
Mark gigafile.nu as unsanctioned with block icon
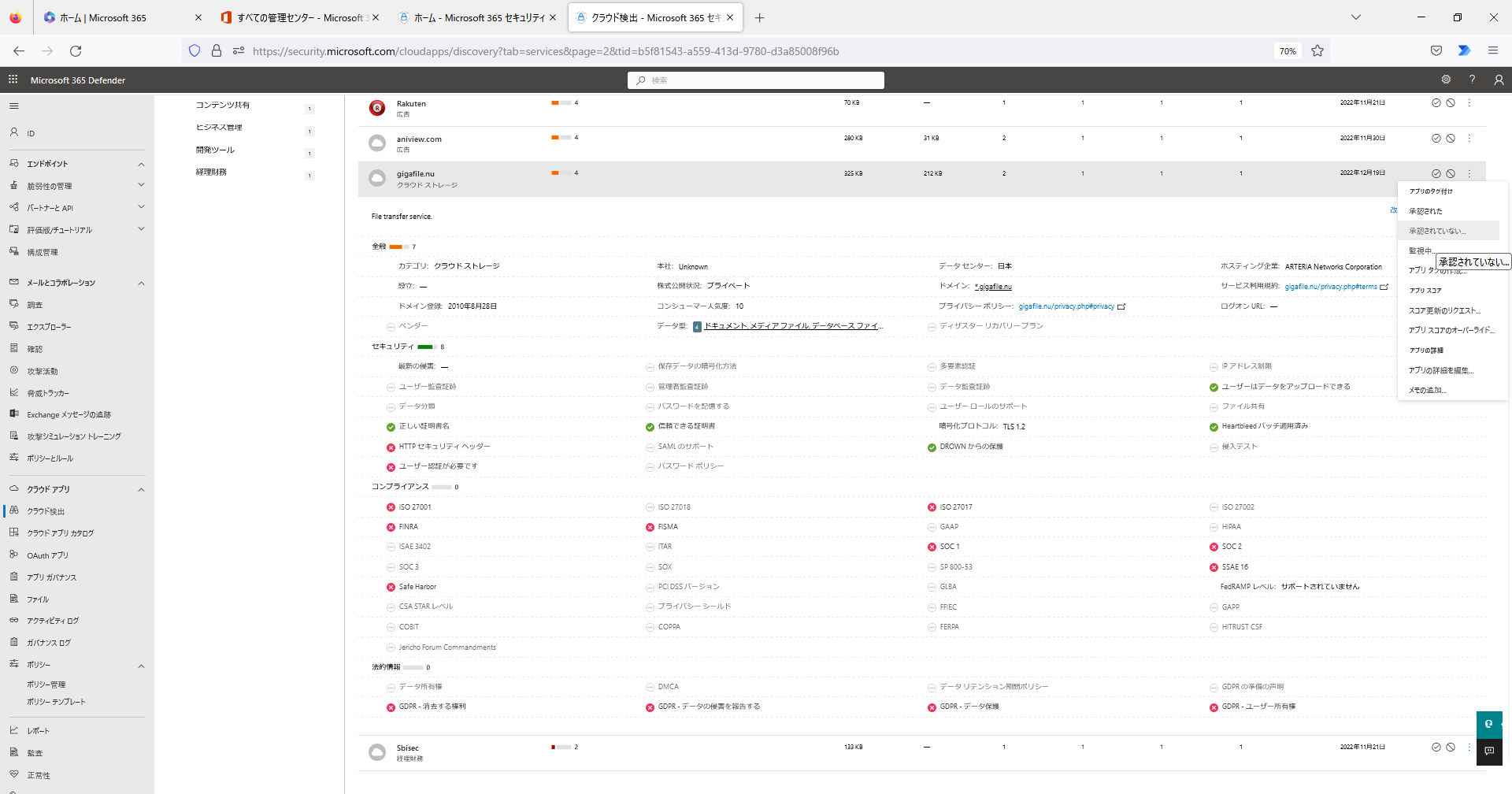click(x=1451, y=173)
